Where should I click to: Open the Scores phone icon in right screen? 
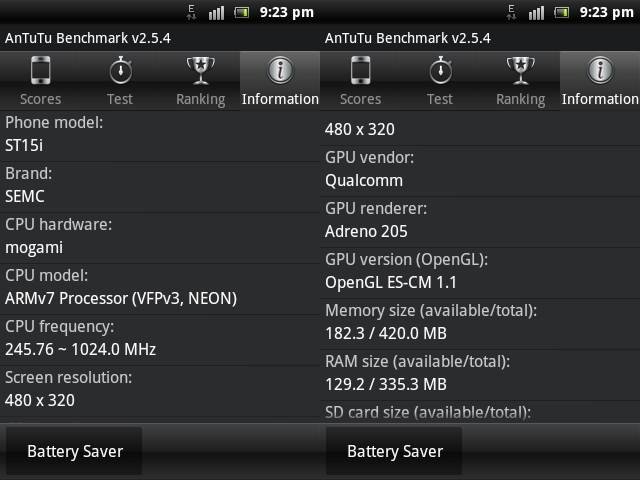click(x=360, y=70)
